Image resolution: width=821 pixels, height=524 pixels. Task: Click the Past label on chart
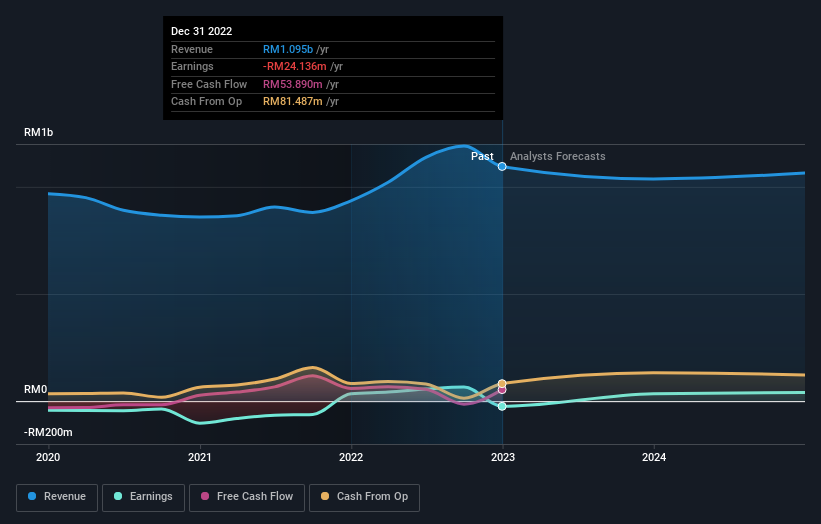(x=482, y=156)
